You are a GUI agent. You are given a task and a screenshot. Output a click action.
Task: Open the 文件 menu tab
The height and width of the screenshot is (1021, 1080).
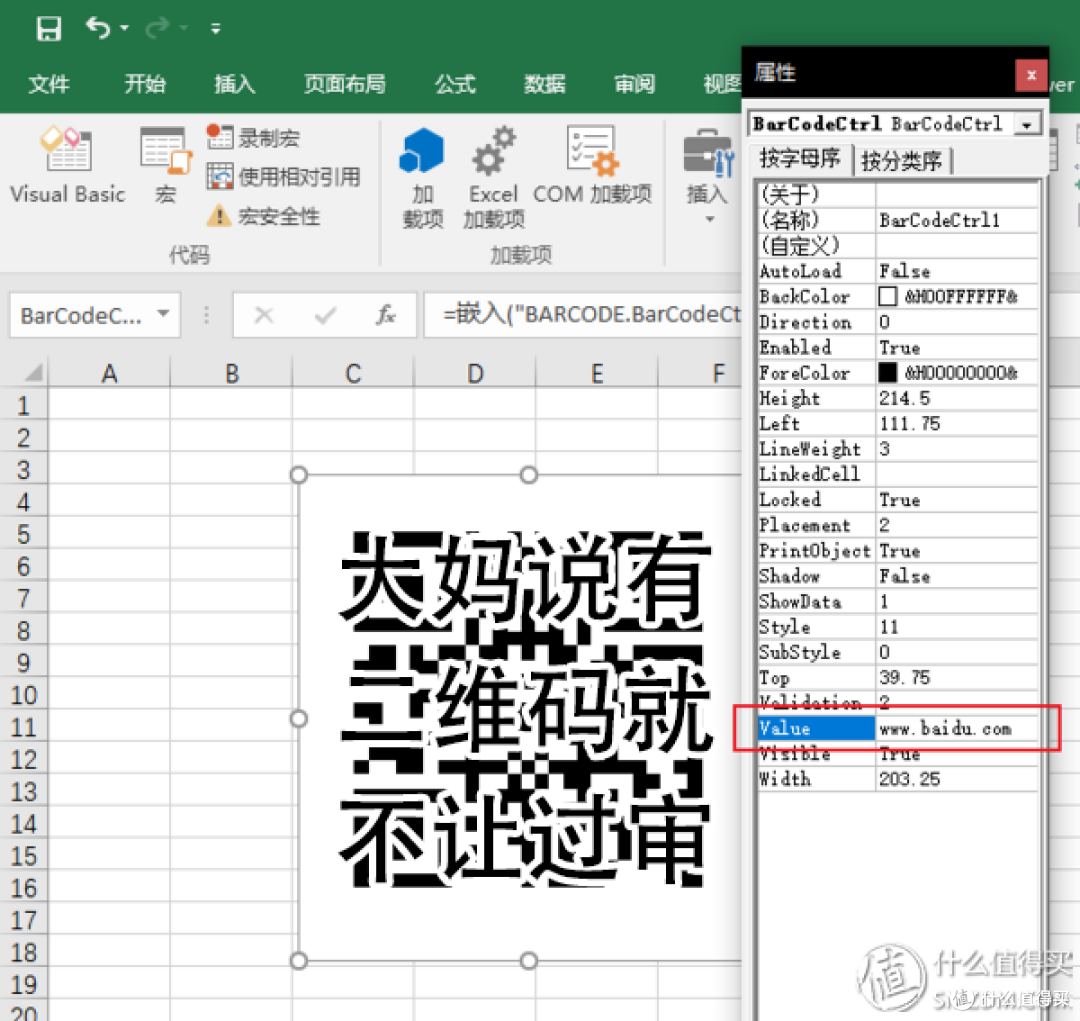(49, 84)
